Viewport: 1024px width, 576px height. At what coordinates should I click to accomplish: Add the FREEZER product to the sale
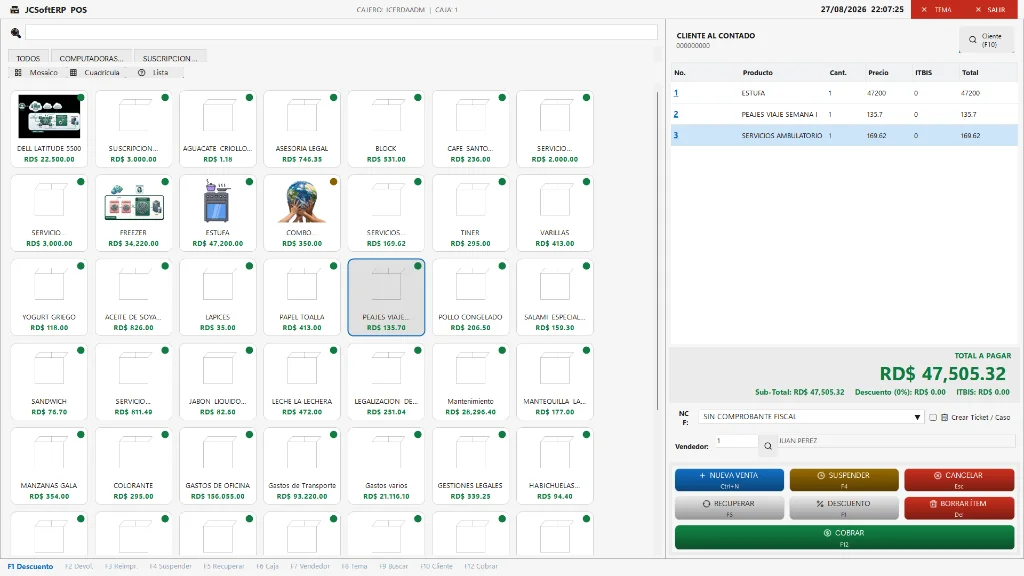134,213
